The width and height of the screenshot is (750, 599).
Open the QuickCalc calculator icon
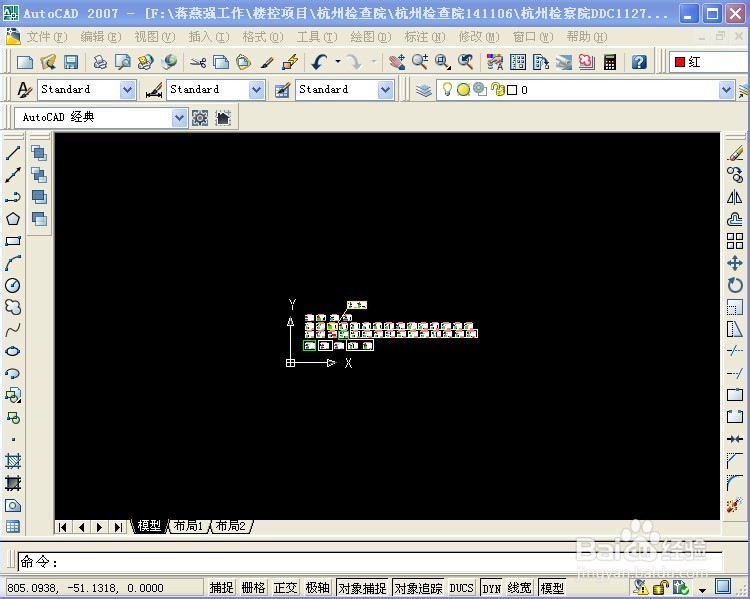610,62
